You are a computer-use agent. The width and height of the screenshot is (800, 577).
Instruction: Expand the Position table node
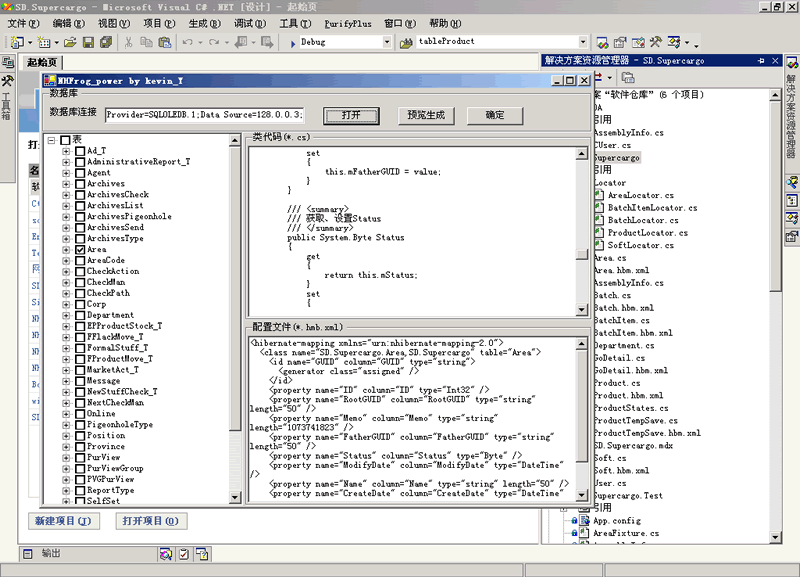pos(66,436)
